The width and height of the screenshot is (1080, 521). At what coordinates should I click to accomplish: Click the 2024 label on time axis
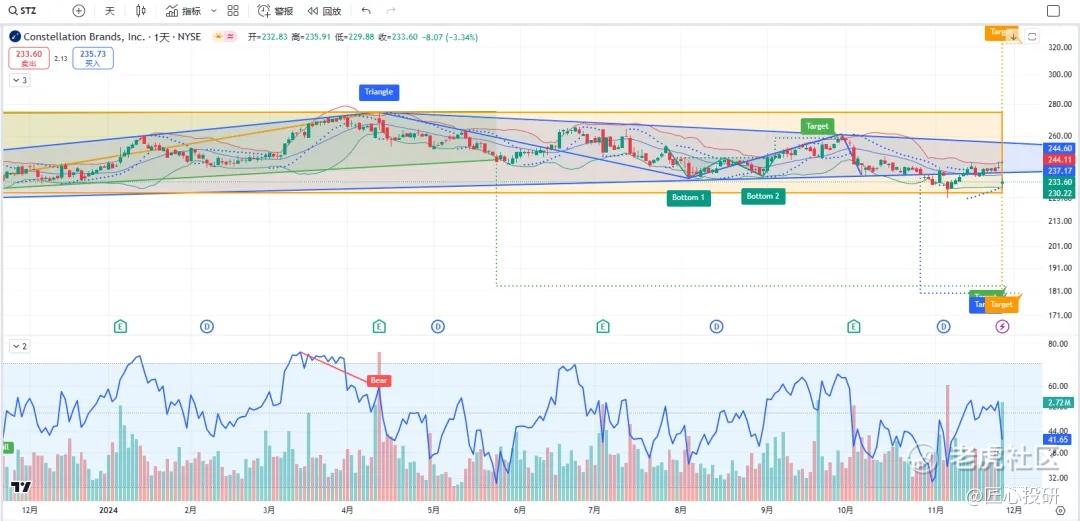point(110,511)
